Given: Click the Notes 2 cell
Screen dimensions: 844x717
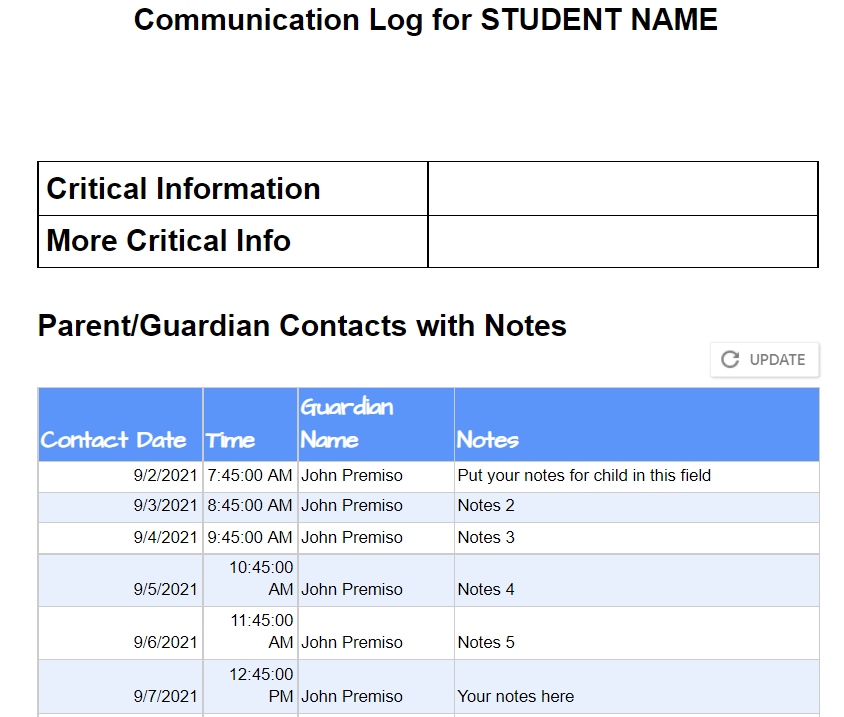Looking at the screenshot, I should (x=637, y=507).
